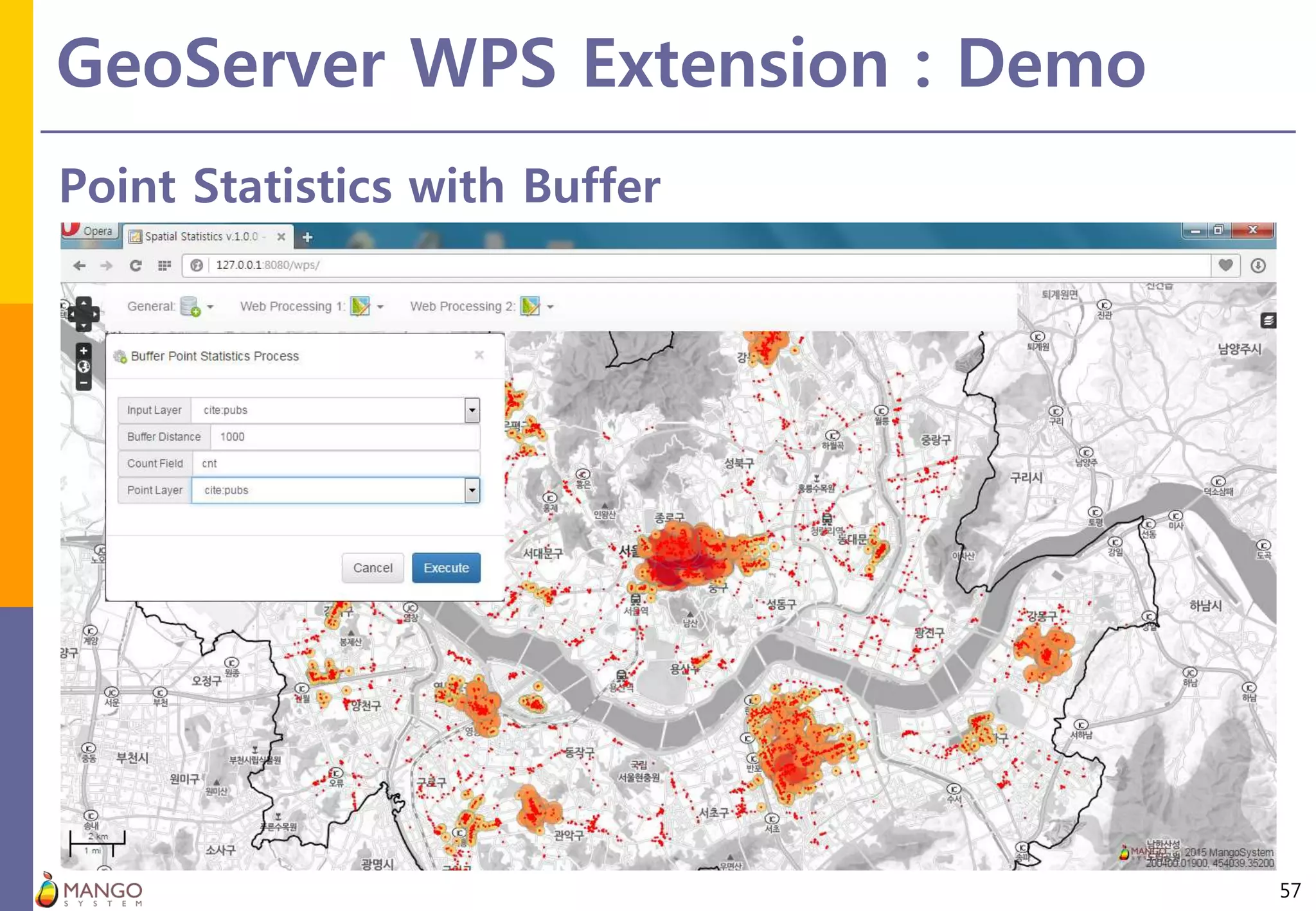The width and height of the screenshot is (1316, 911).
Task: Click the heart bookmark icon
Action: click(x=1225, y=265)
